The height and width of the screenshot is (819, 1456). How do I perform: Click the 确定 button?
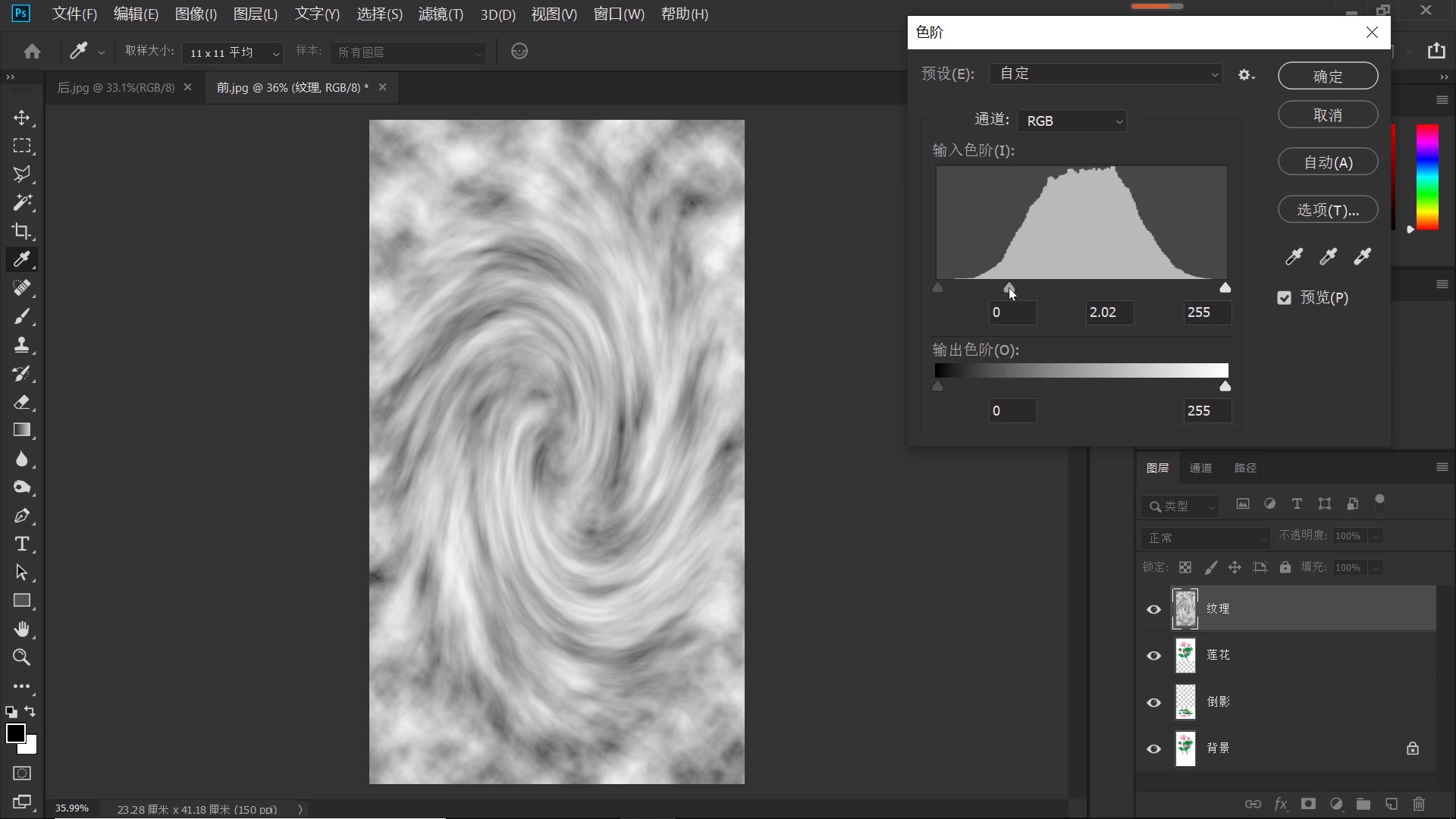point(1327,77)
